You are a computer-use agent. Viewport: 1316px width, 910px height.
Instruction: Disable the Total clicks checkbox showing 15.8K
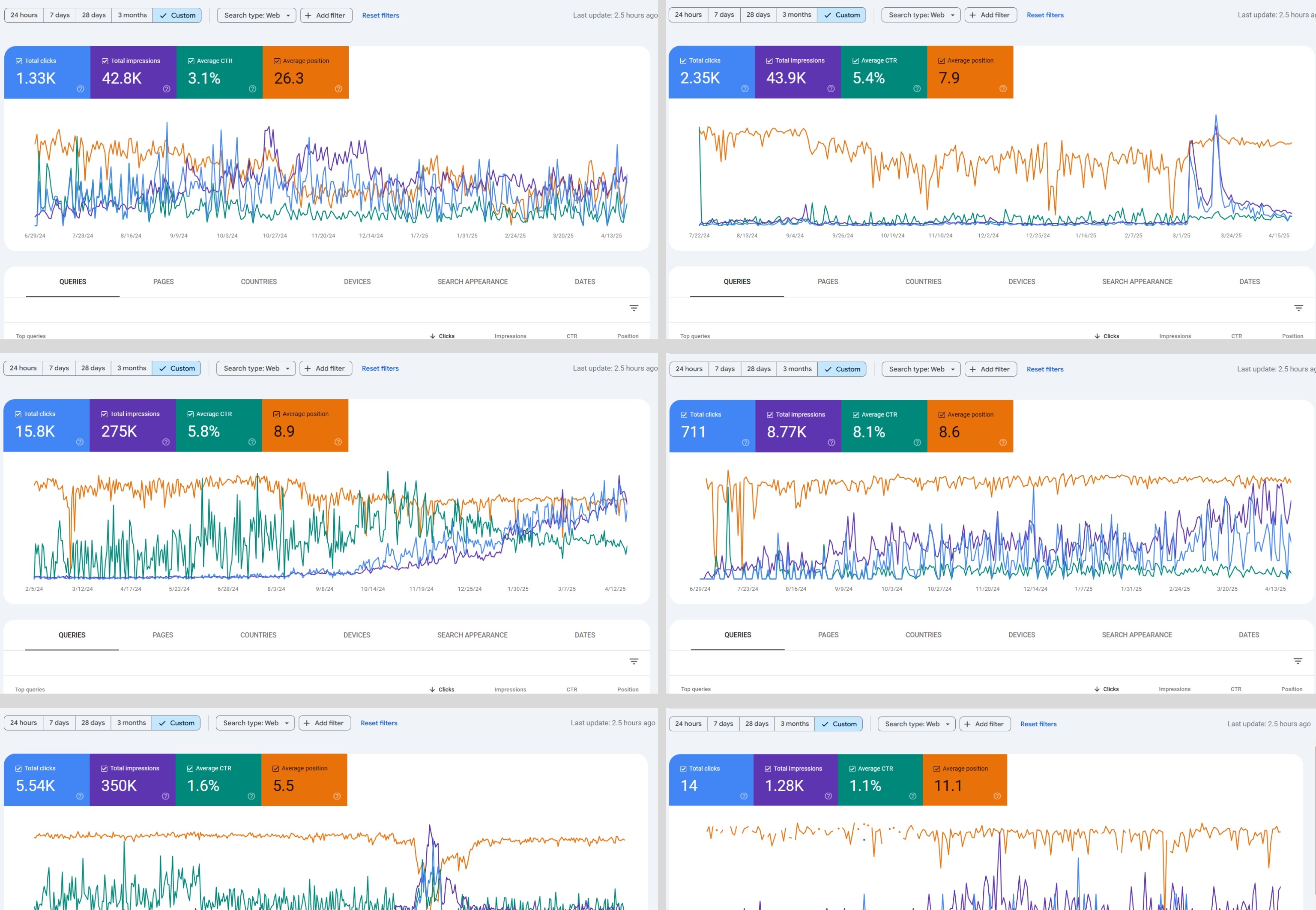tap(18, 414)
